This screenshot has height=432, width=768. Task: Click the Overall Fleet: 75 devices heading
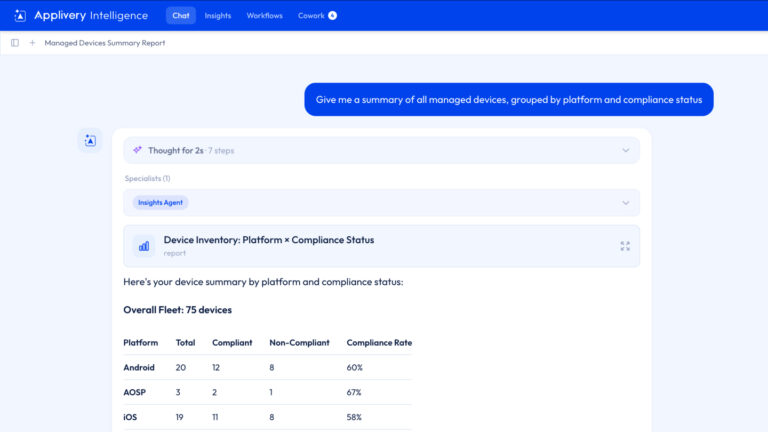pyautogui.click(x=177, y=310)
